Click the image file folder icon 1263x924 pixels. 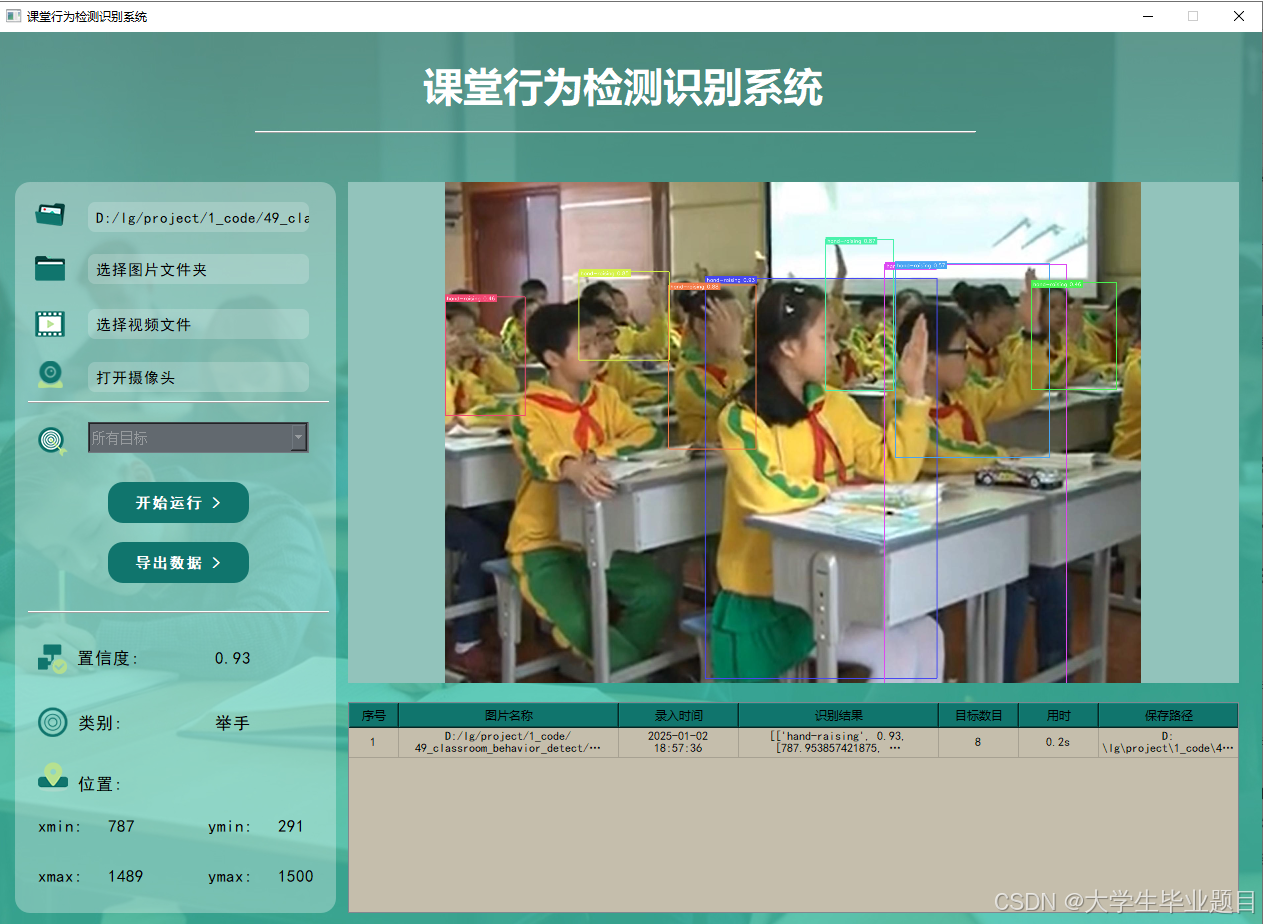coord(50,216)
